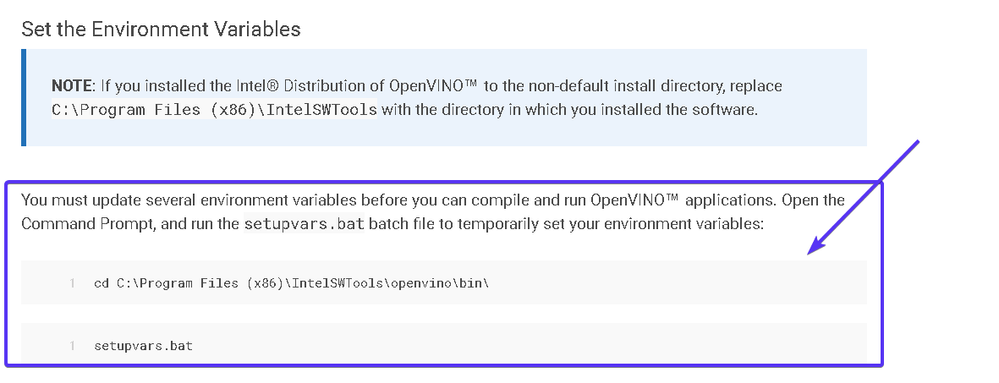The image size is (999, 383).
Task: Click the bold NOTE label
Action: tap(73, 86)
